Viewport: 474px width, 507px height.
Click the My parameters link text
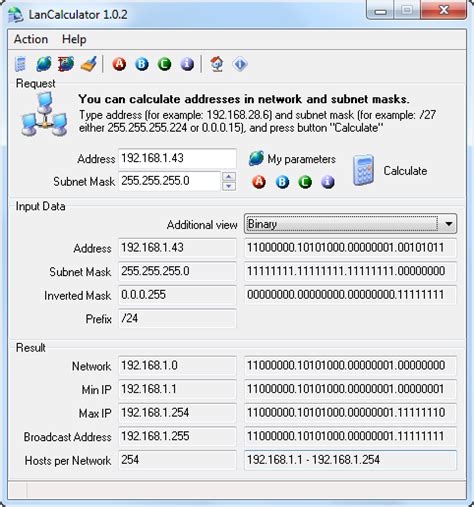301,159
